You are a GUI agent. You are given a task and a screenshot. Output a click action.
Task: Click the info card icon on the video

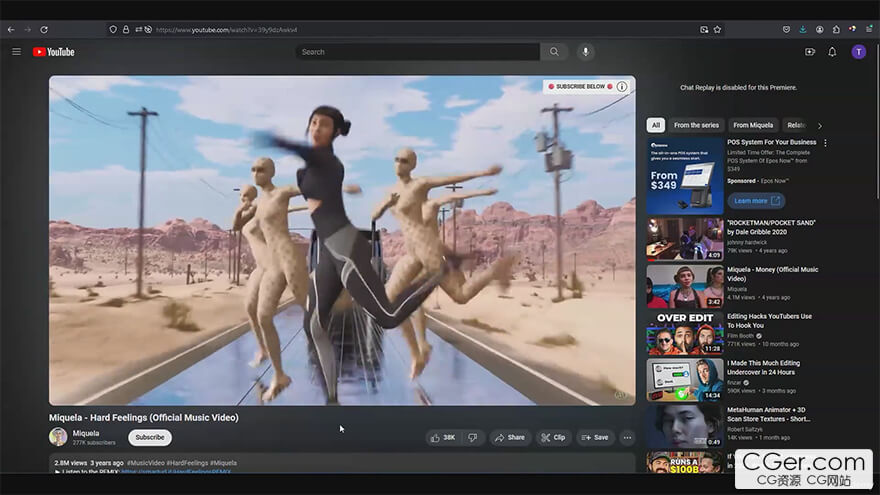pyautogui.click(x=622, y=87)
